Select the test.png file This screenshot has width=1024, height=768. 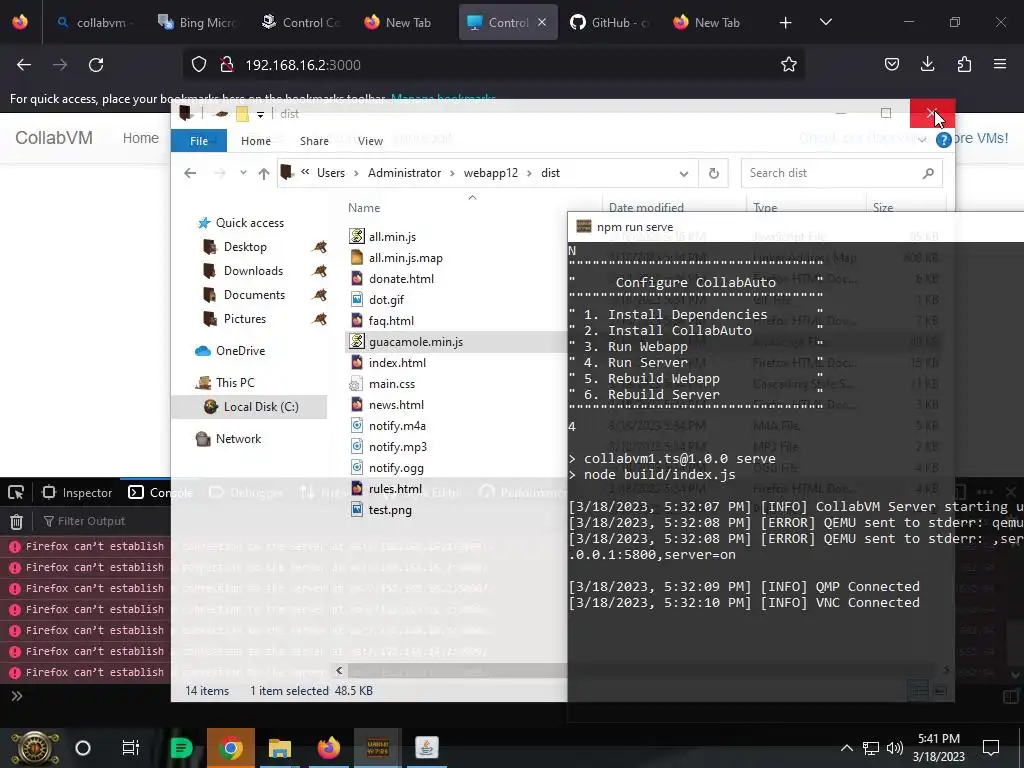pos(390,510)
